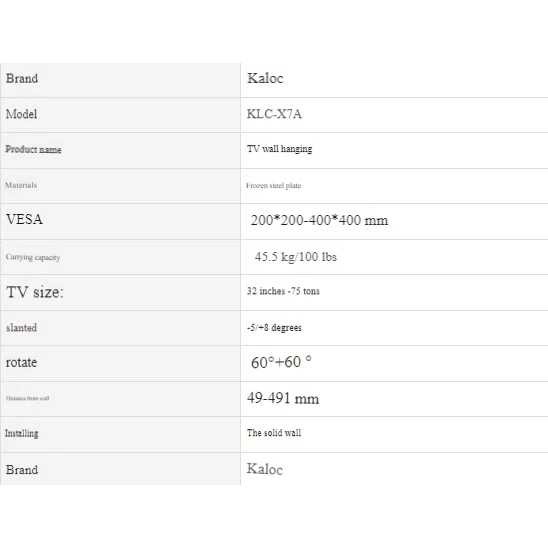
Task: Select the 200*200-400*400 mm value
Action: [319, 221]
